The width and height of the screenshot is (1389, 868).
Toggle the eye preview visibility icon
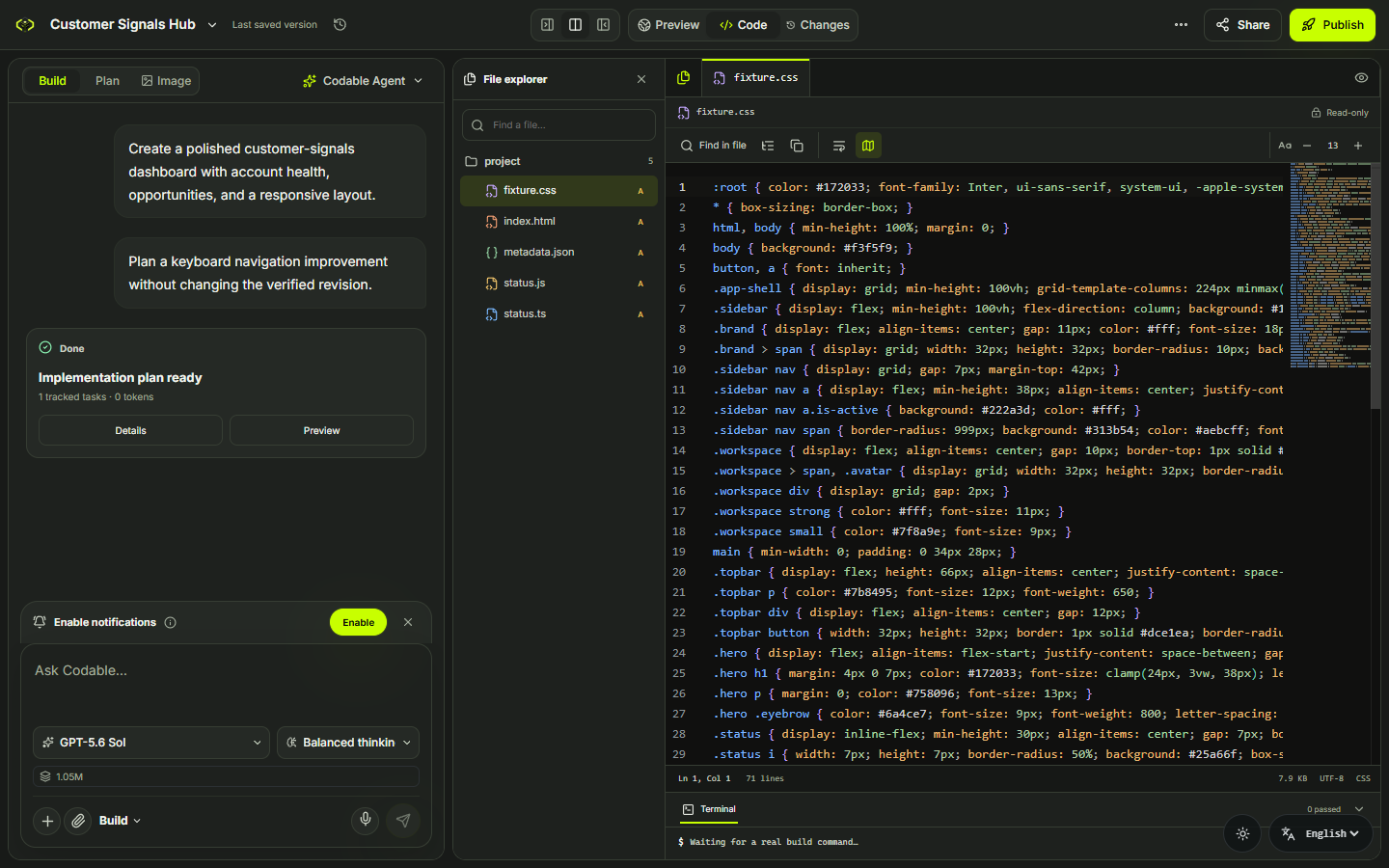1361,77
